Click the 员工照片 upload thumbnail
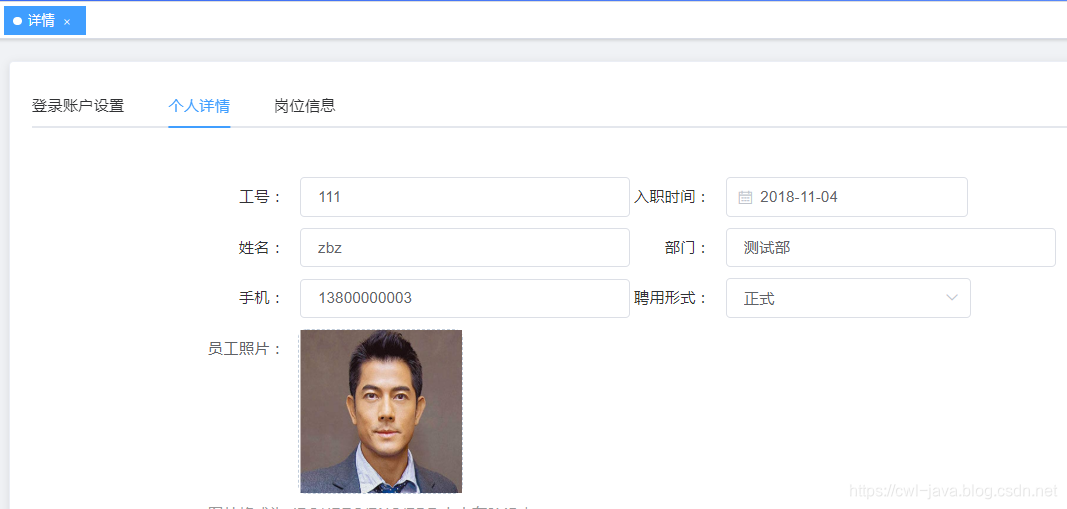Viewport: 1067px width, 509px height. (x=381, y=411)
